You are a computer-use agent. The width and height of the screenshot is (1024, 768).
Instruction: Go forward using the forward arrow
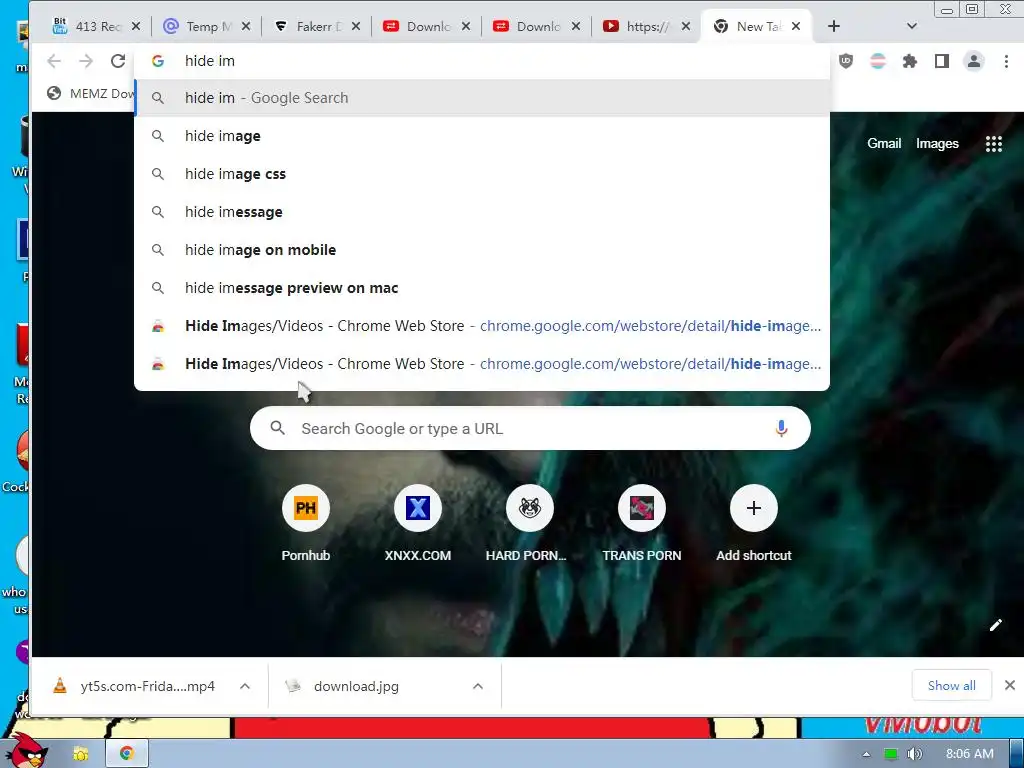click(86, 61)
